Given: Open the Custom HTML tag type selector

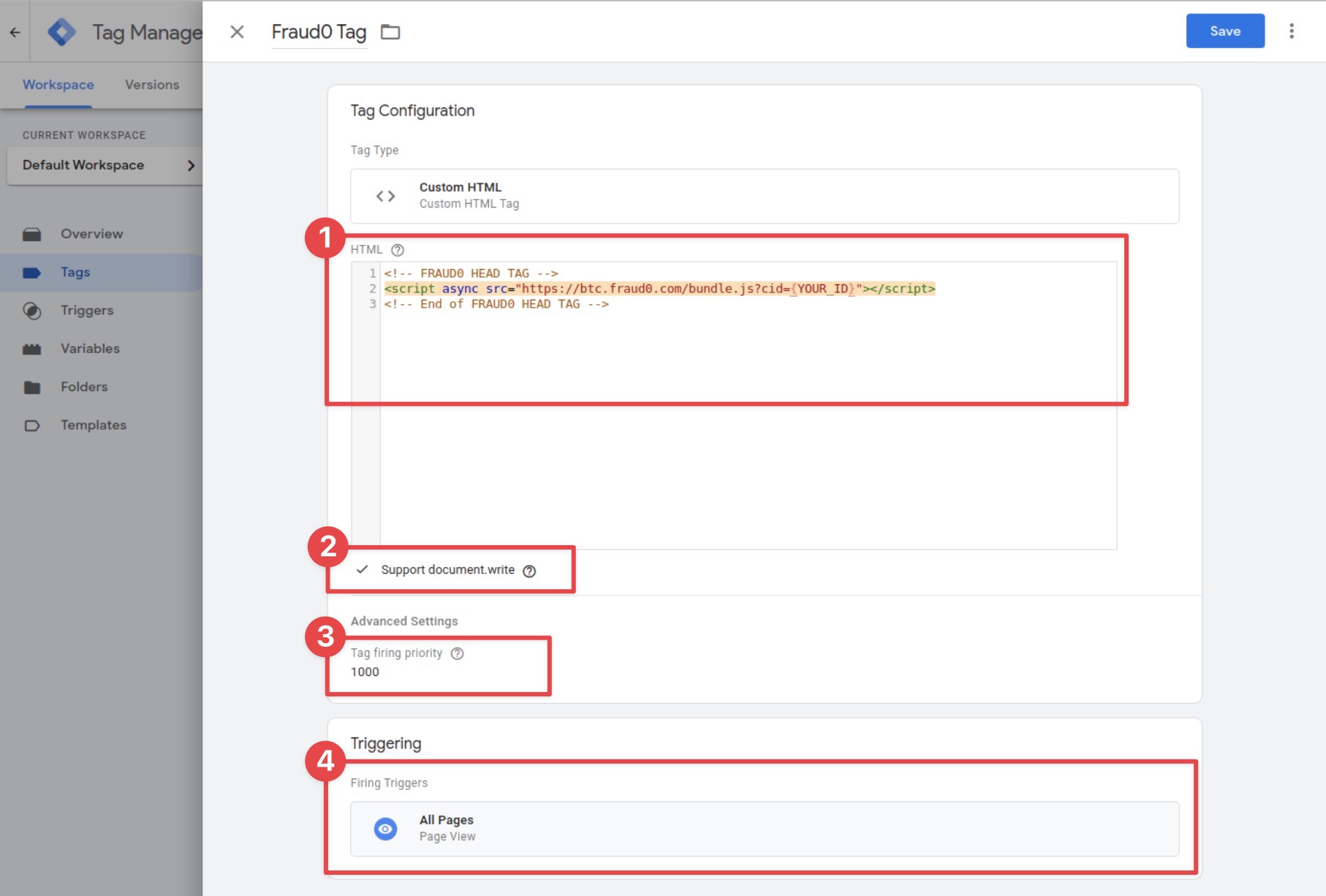Looking at the screenshot, I should [763, 196].
